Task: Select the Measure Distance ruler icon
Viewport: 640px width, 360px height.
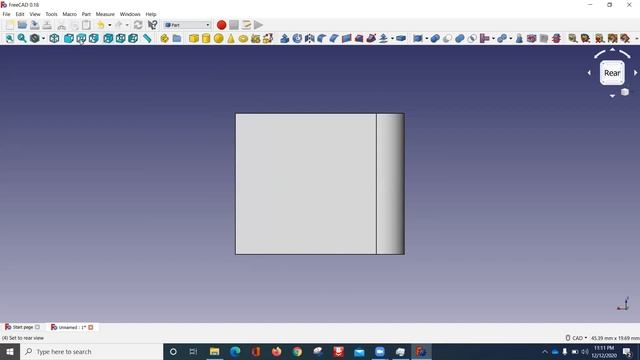Action: pyautogui.click(x=147, y=38)
